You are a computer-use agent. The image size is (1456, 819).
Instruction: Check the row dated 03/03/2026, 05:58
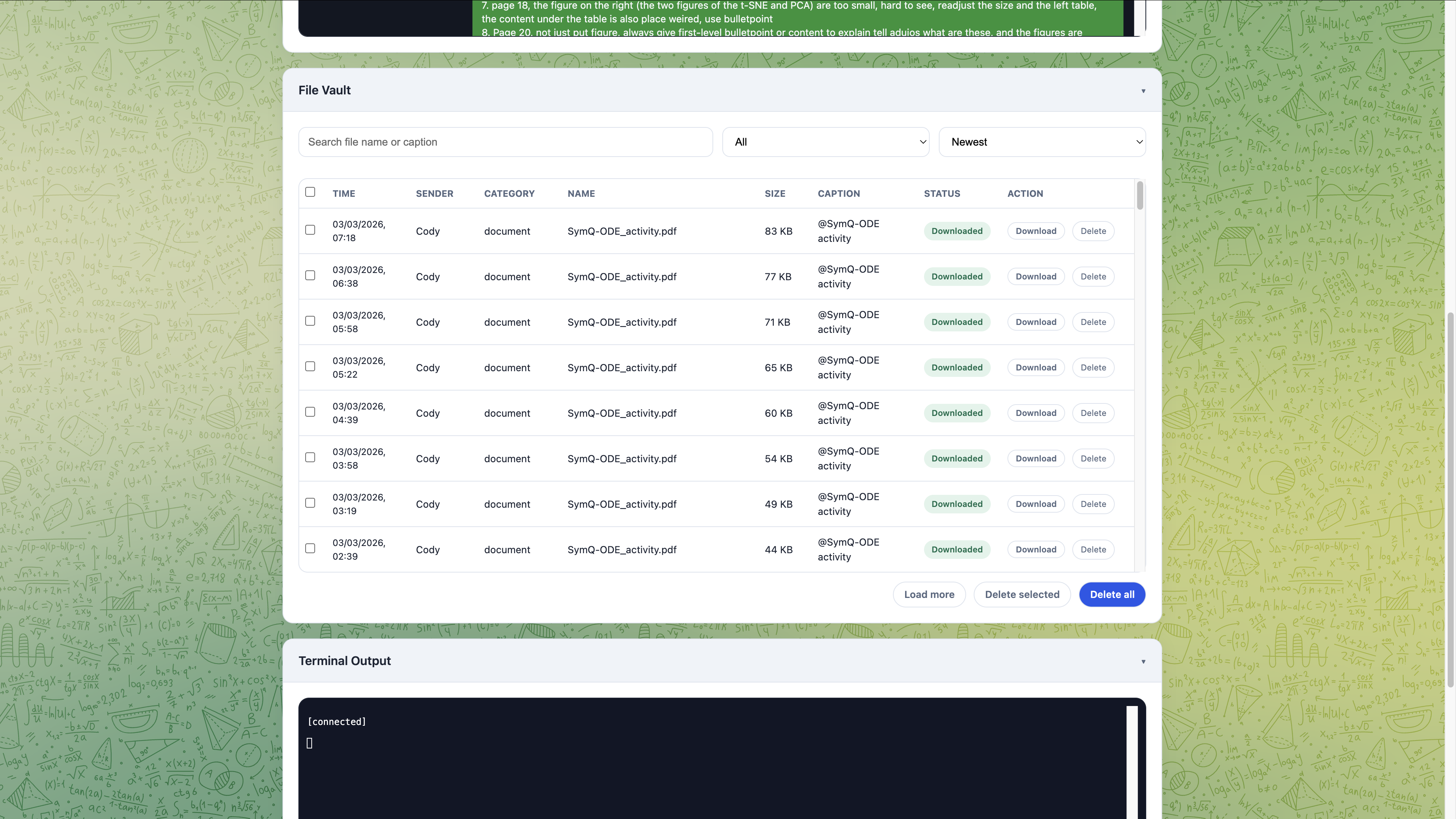(310, 320)
